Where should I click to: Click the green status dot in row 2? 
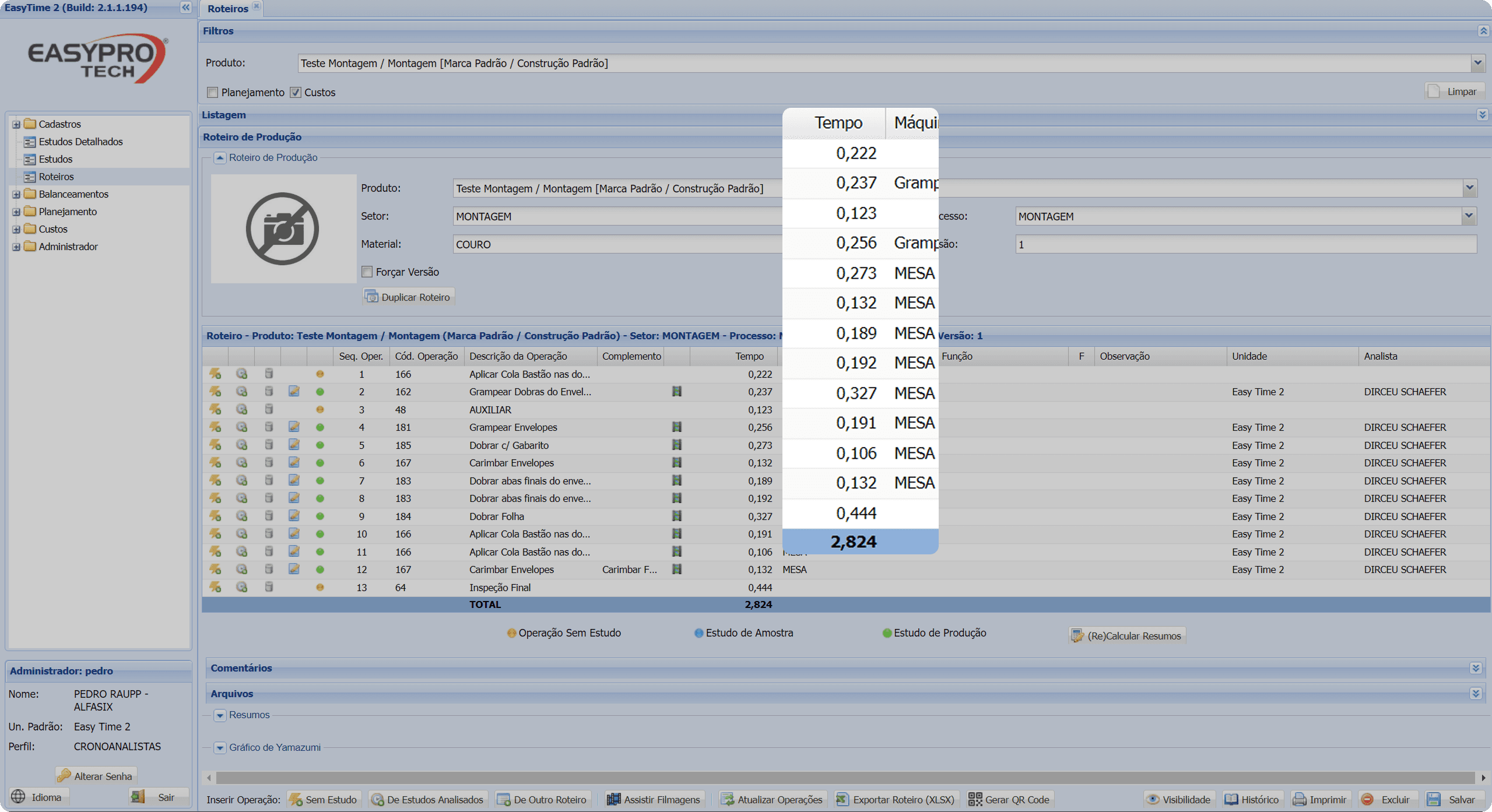point(320,392)
